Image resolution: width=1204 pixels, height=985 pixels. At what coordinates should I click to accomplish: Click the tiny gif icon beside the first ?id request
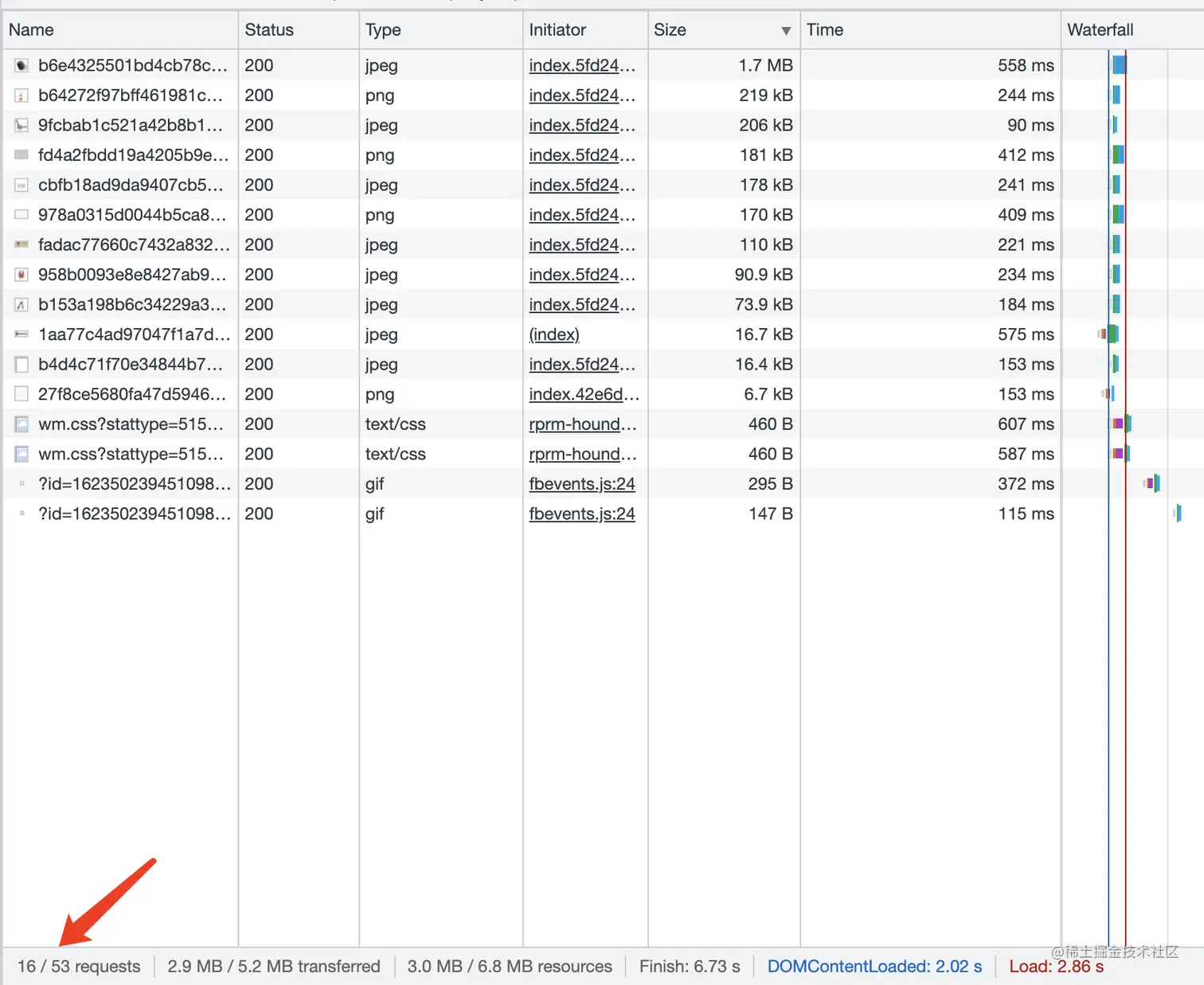click(x=21, y=483)
